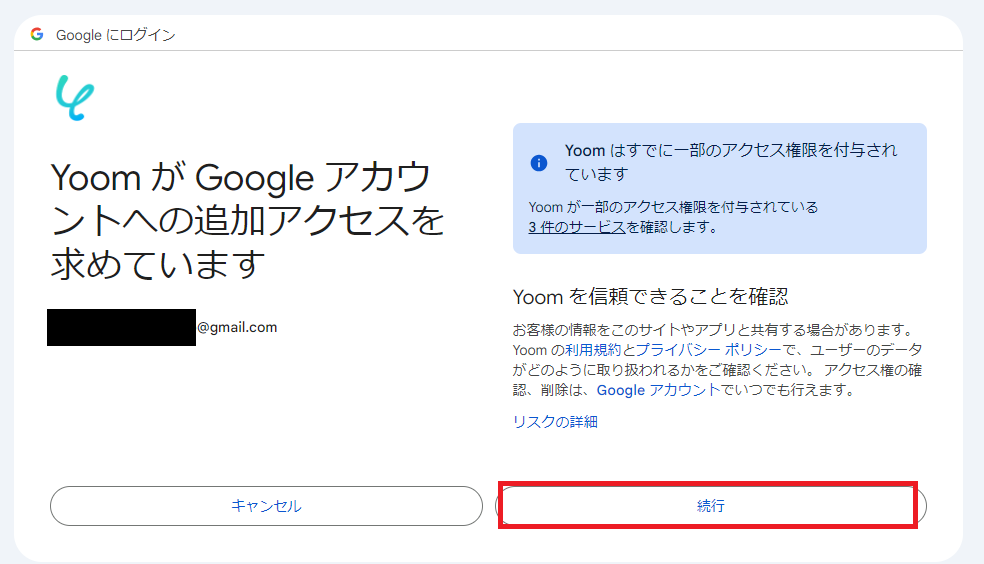Click the banner sentence above the services link
Screen dimensions: 984x564
point(673,207)
